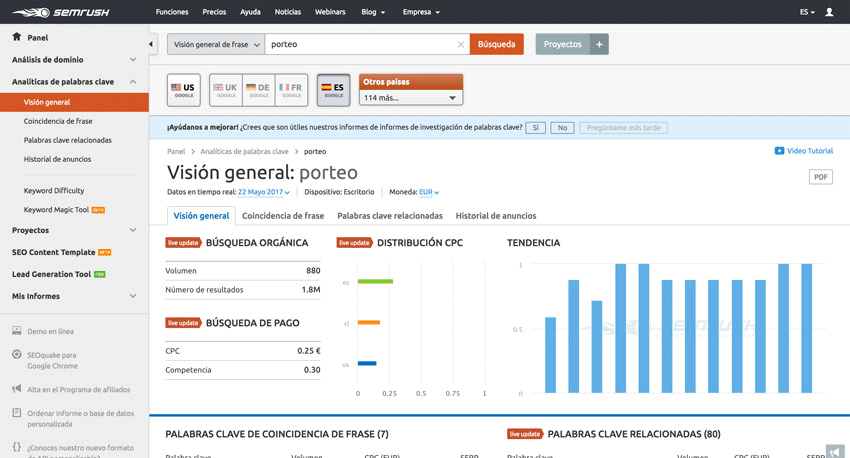
Task: Open the Otros países 114 más dropdown
Action: click(410, 98)
